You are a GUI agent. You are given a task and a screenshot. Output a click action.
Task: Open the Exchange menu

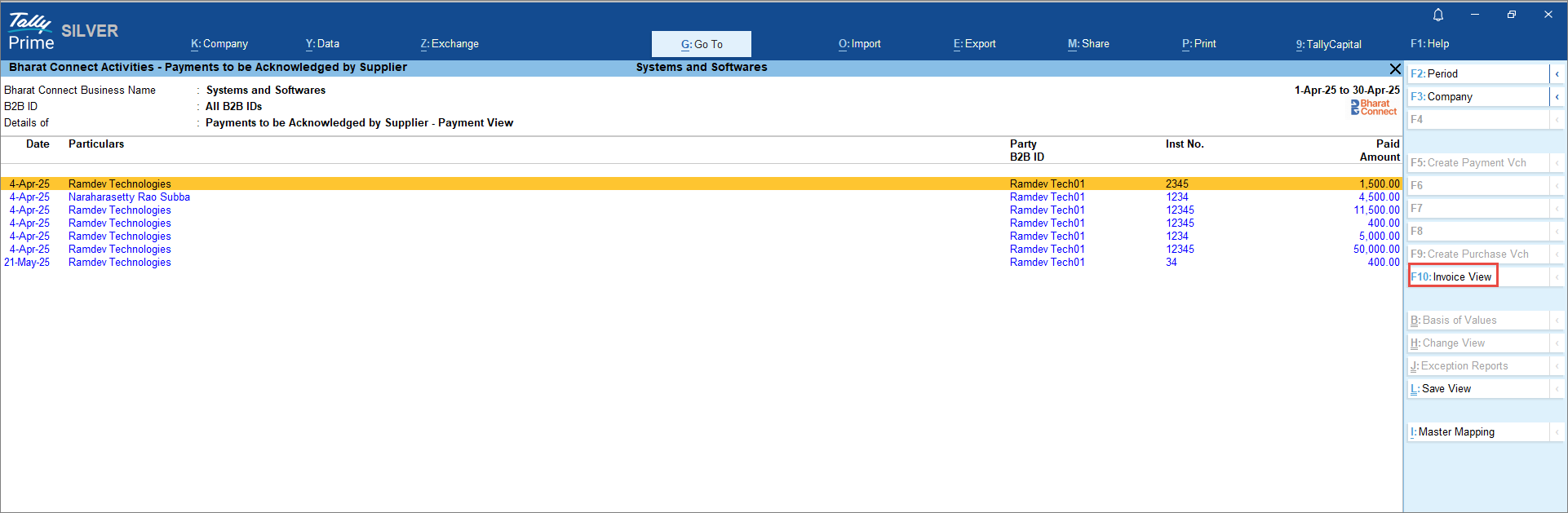tap(450, 44)
